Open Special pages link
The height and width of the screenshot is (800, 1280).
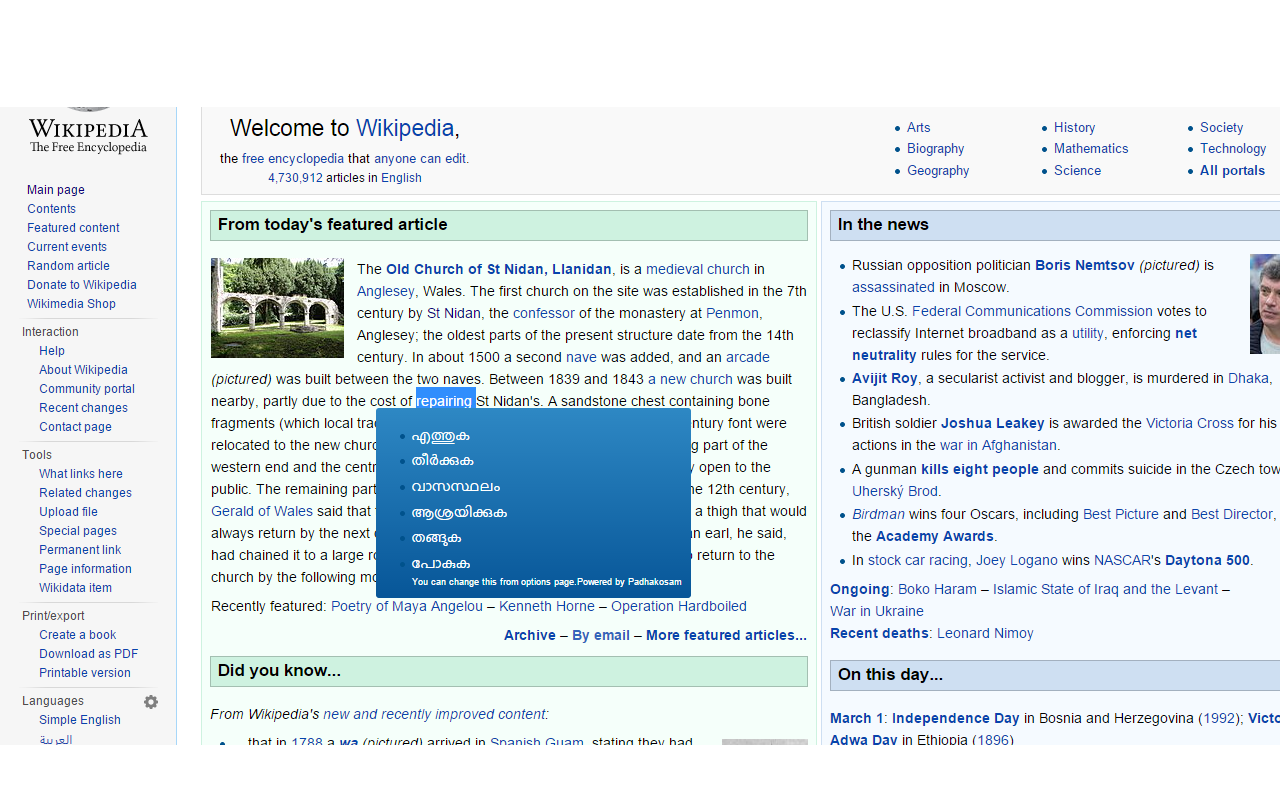(x=78, y=531)
